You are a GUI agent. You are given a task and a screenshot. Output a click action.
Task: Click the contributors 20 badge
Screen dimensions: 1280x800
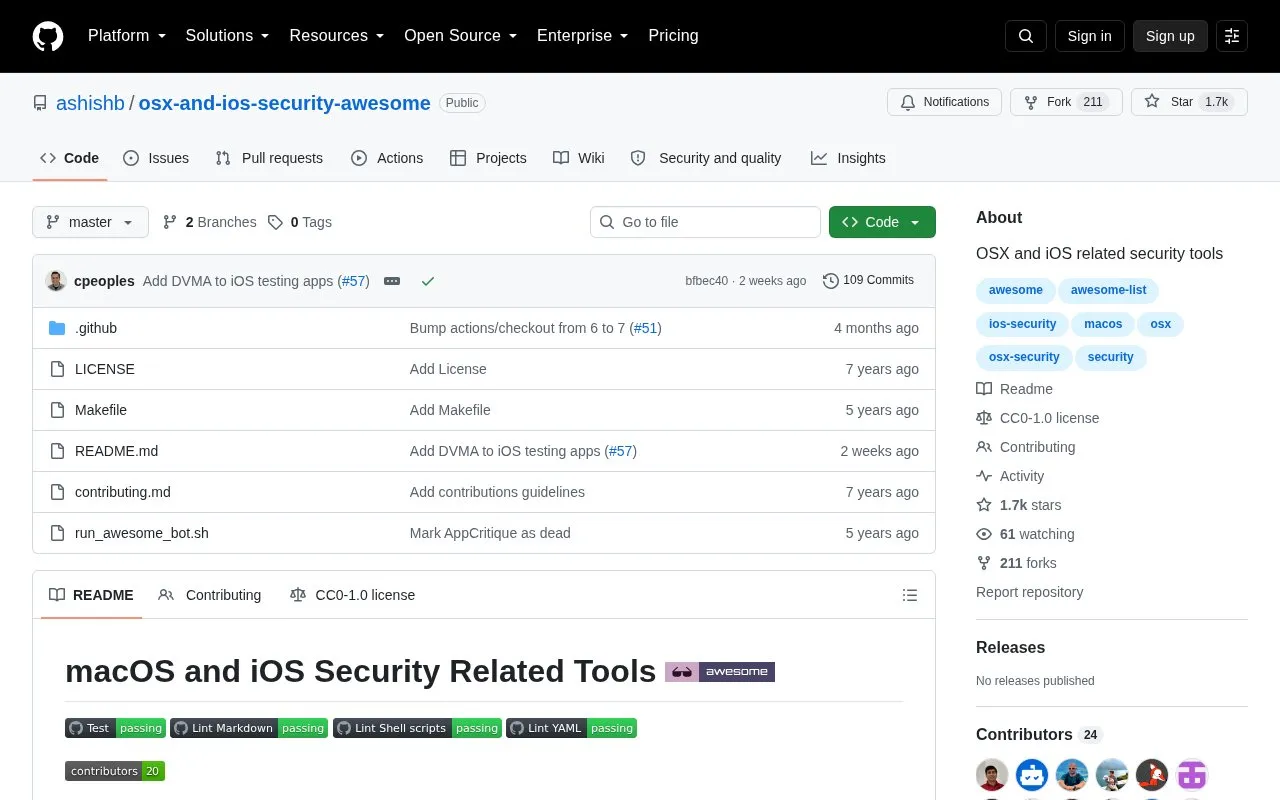pos(115,771)
